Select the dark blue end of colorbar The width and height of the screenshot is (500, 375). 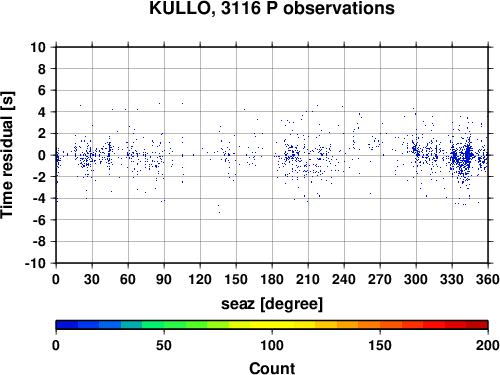[67, 325]
